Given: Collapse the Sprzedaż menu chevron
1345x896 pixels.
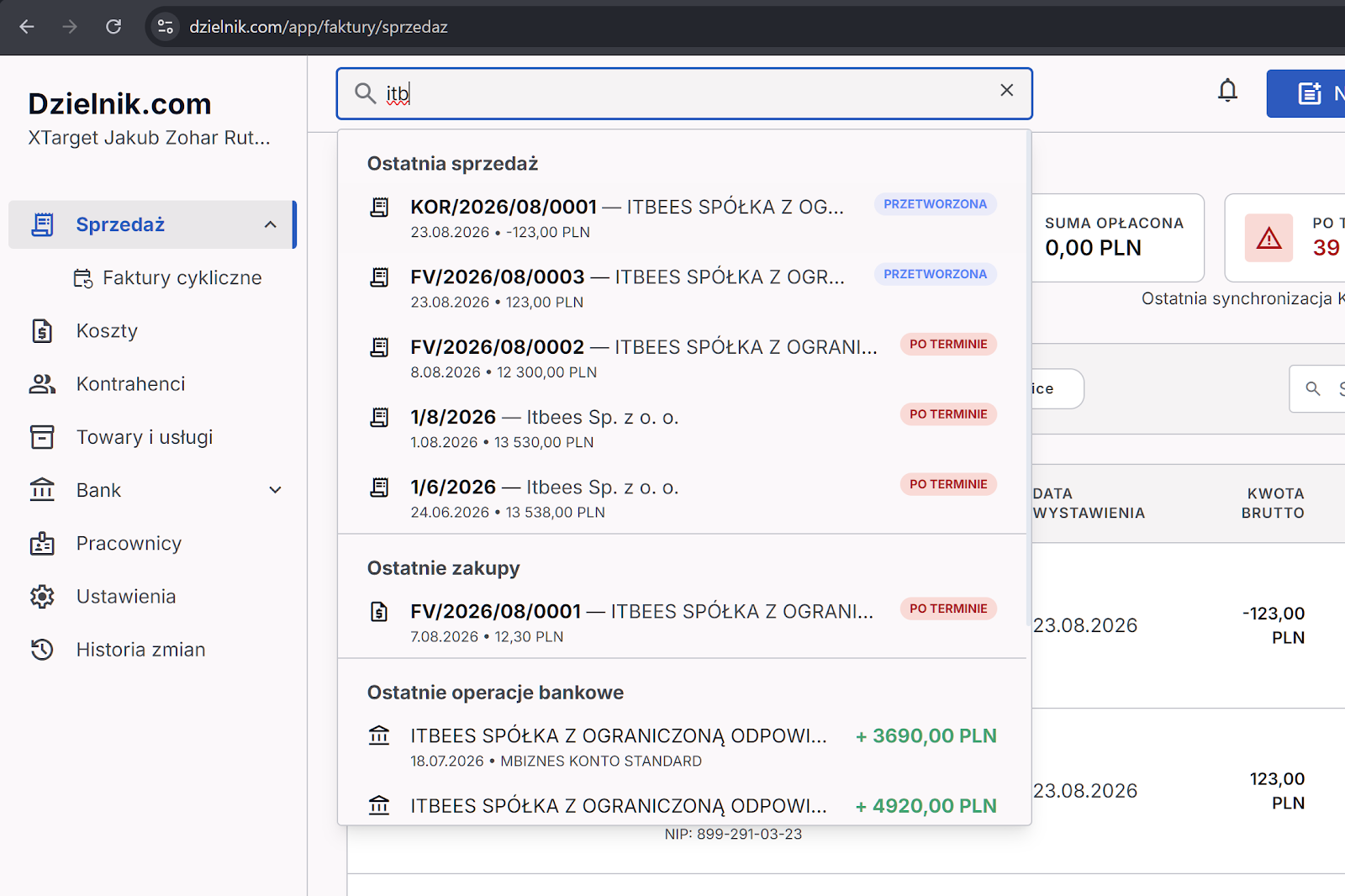Looking at the screenshot, I should (270, 224).
